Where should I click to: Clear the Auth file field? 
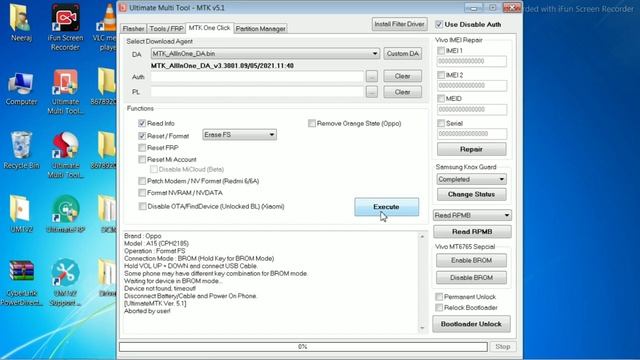[x=402, y=76]
